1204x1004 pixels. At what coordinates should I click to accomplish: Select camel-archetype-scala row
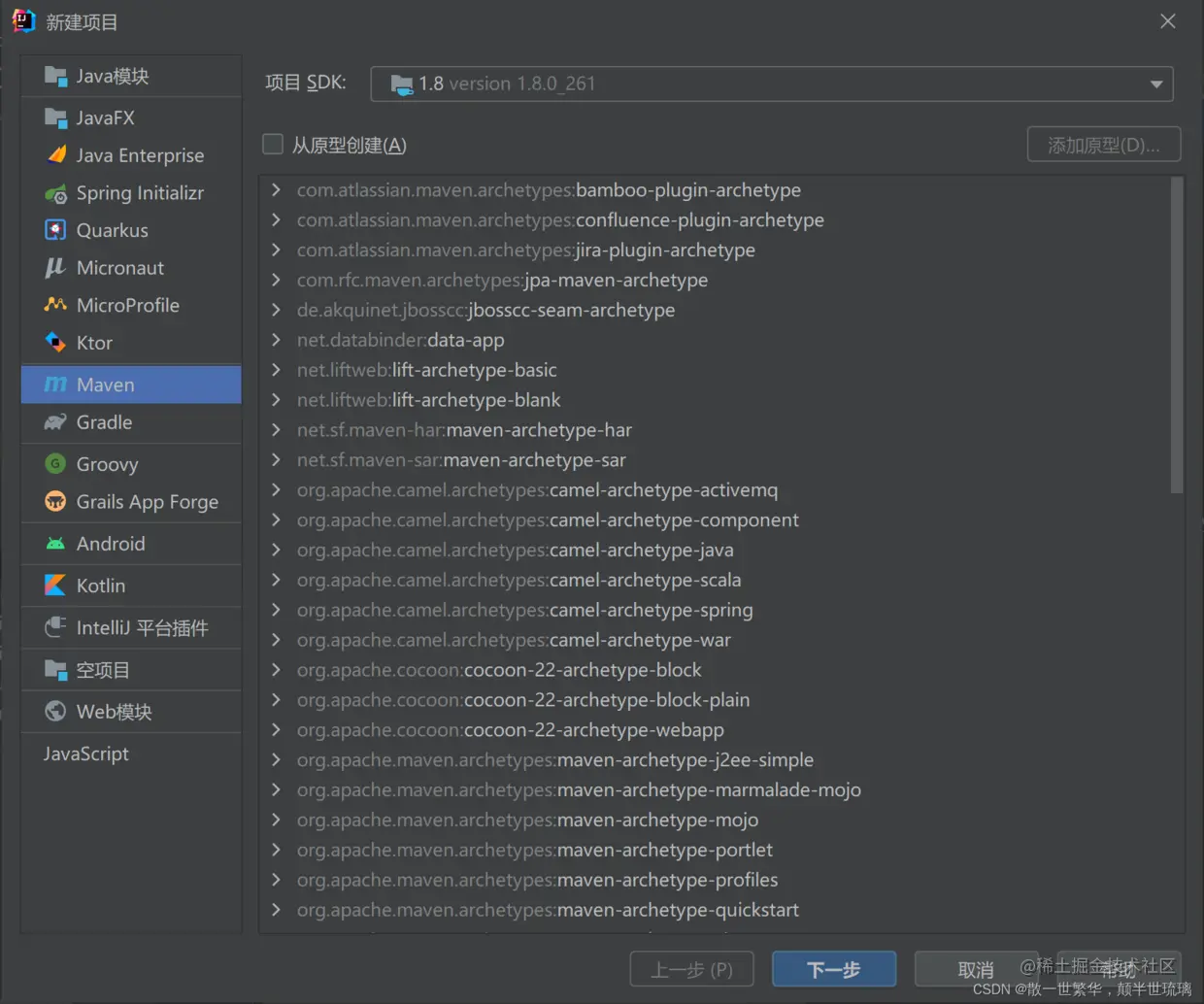point(715,580)
